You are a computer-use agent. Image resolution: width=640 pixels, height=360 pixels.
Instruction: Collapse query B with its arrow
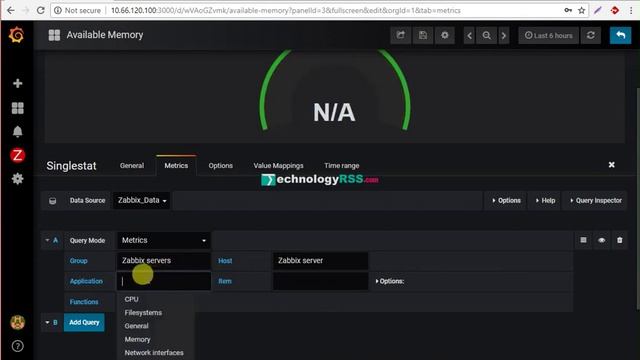47,322
